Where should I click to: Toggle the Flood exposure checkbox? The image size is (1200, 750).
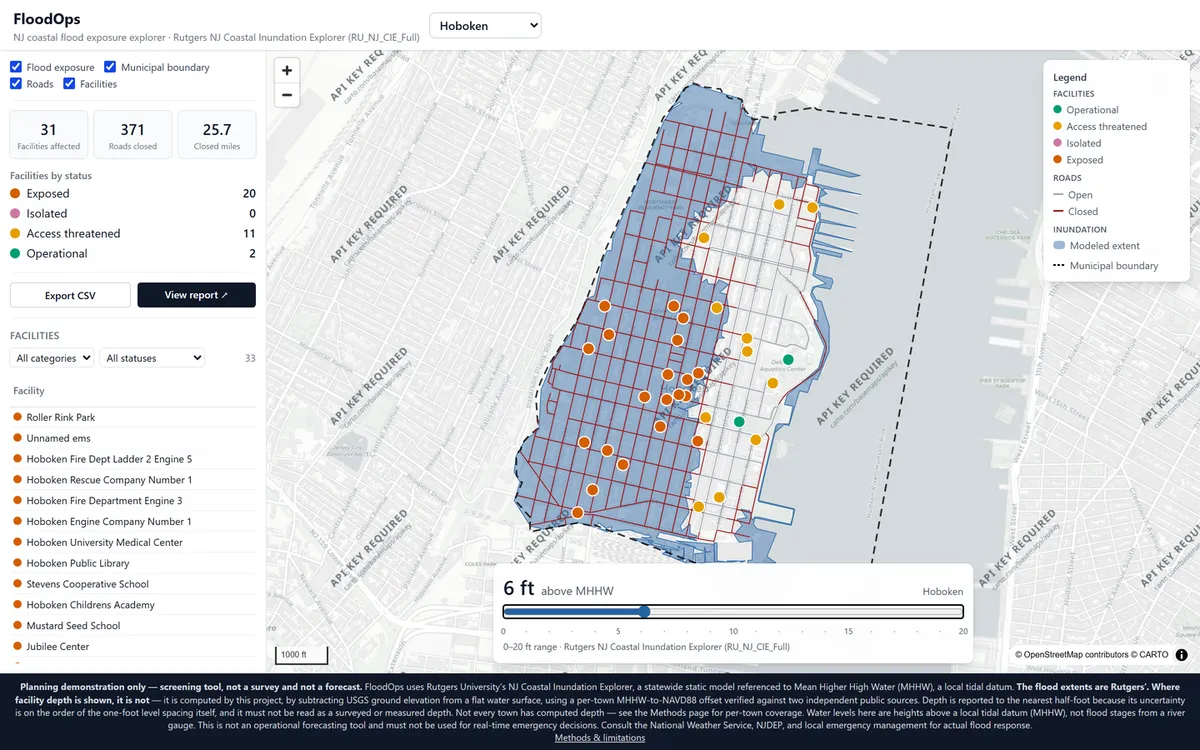[16, 67]
